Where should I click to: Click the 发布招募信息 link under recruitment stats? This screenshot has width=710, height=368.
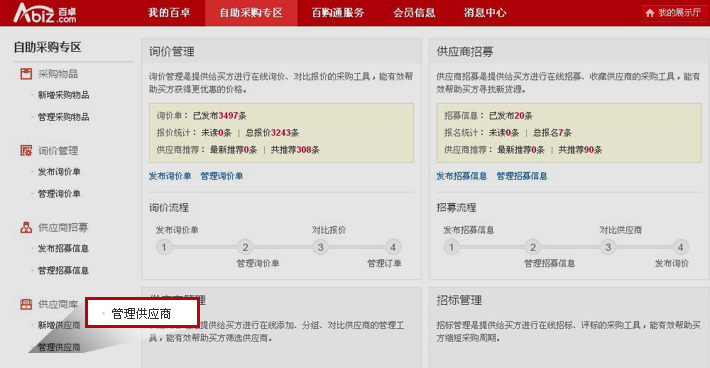coord(461,176)
